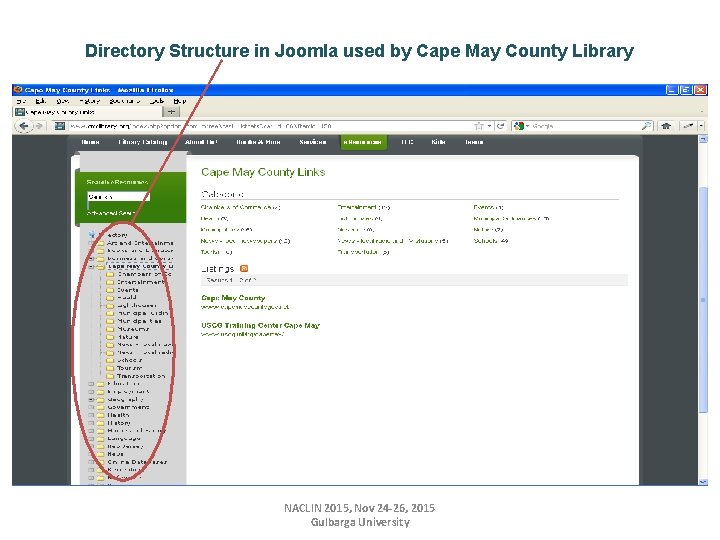Click the magnifier icon in Google search box
The height and width of the screenshot is (540, 720).
pyautogui.click(x=646, y=125)
